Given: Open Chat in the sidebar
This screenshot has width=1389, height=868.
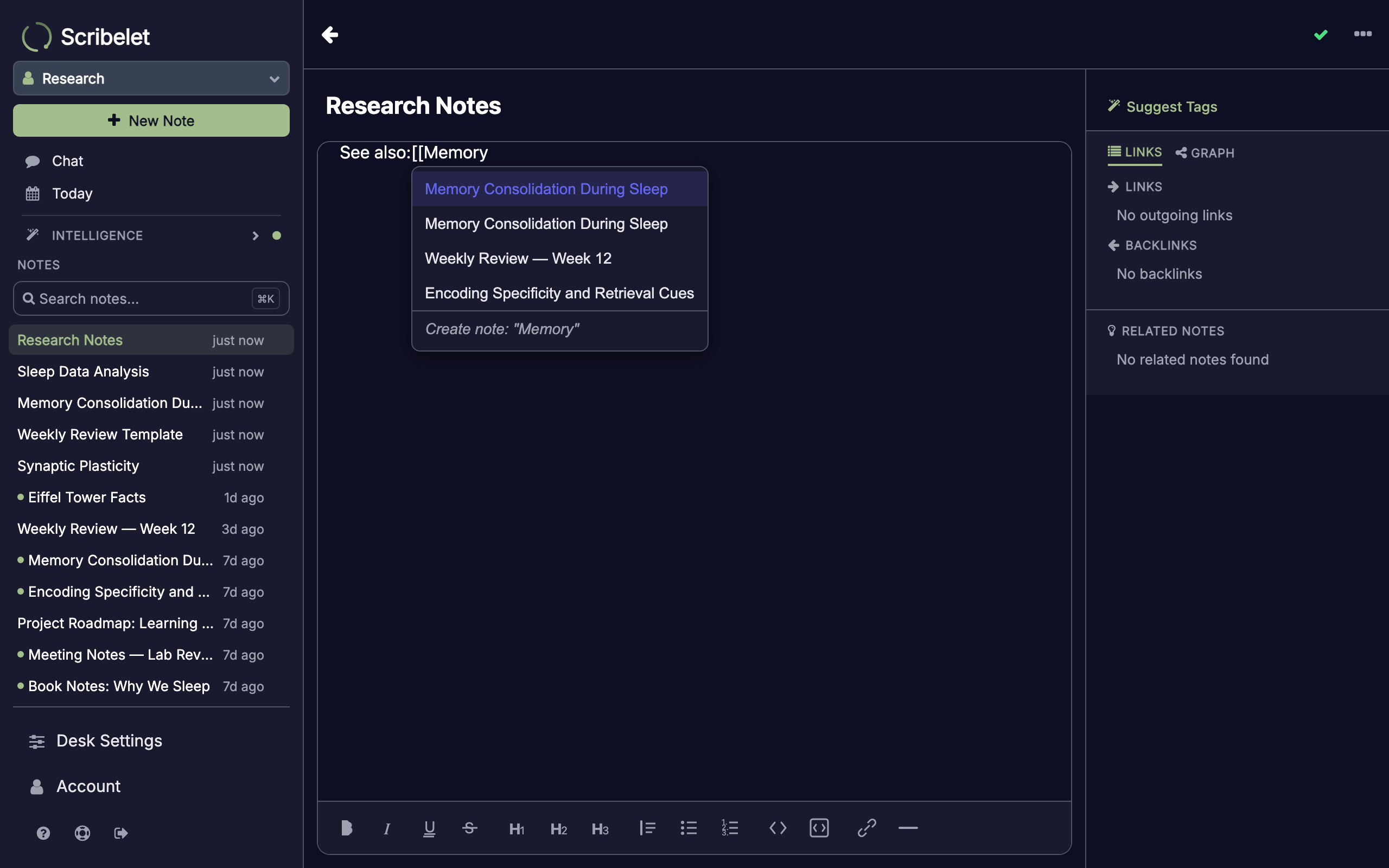Looking at the screenshot, I should coord(68,161).
